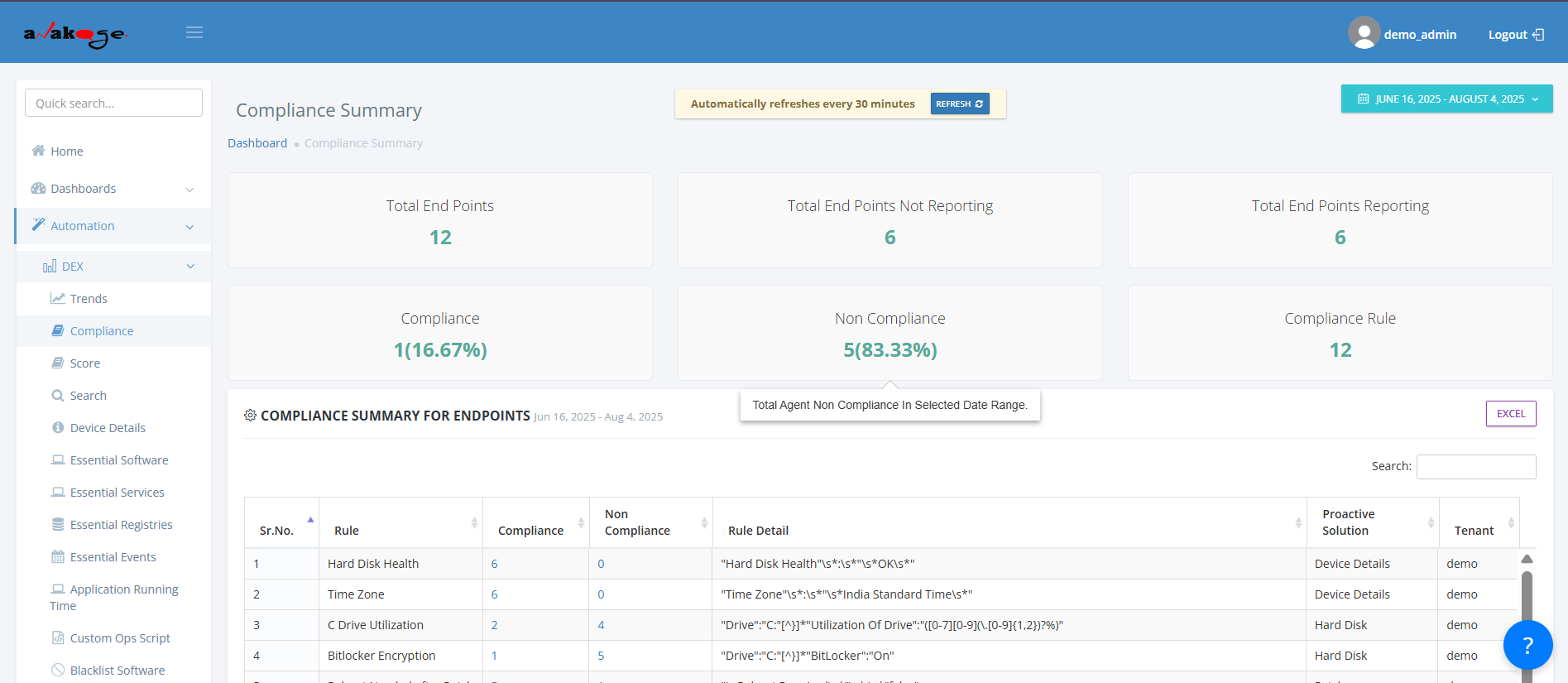Focus the Quick search input field
This screenshot has width=1568, height=683.
[113, 103]
